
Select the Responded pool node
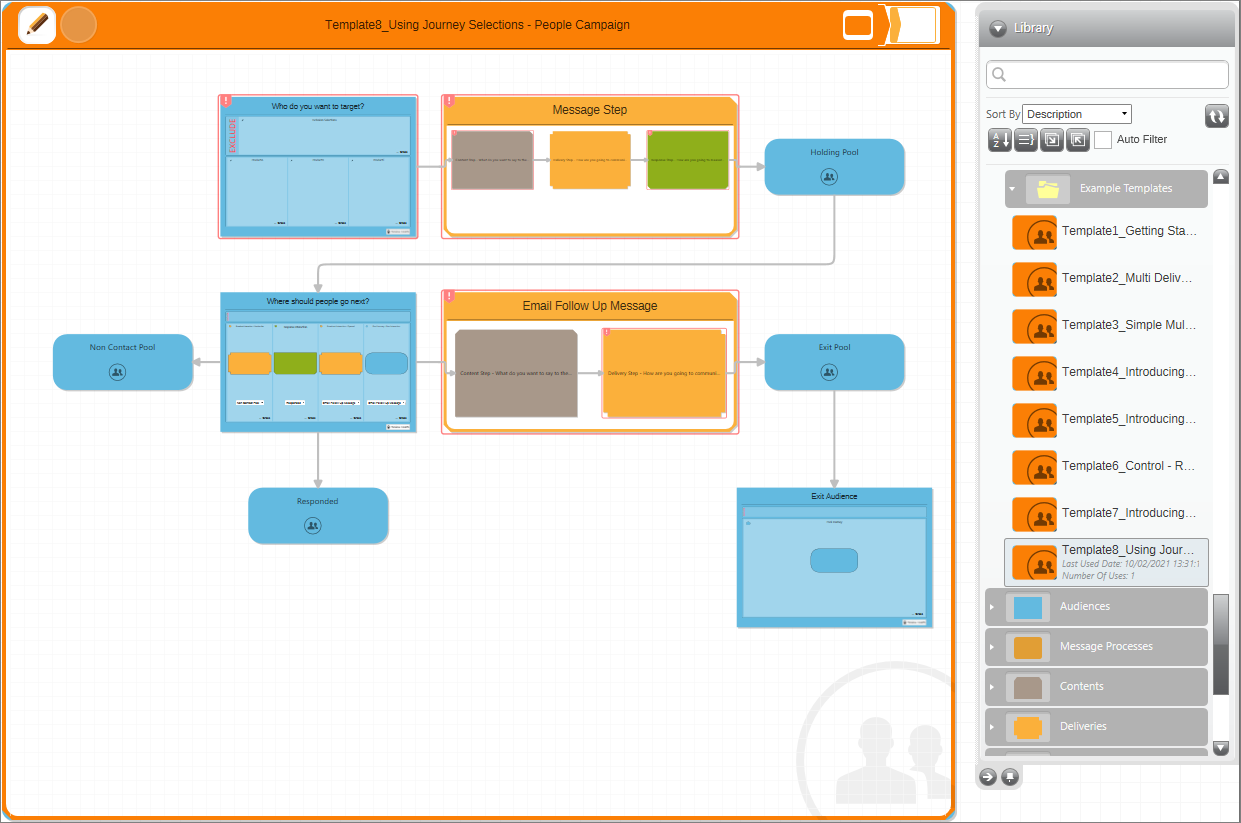[x=318, y=515]
